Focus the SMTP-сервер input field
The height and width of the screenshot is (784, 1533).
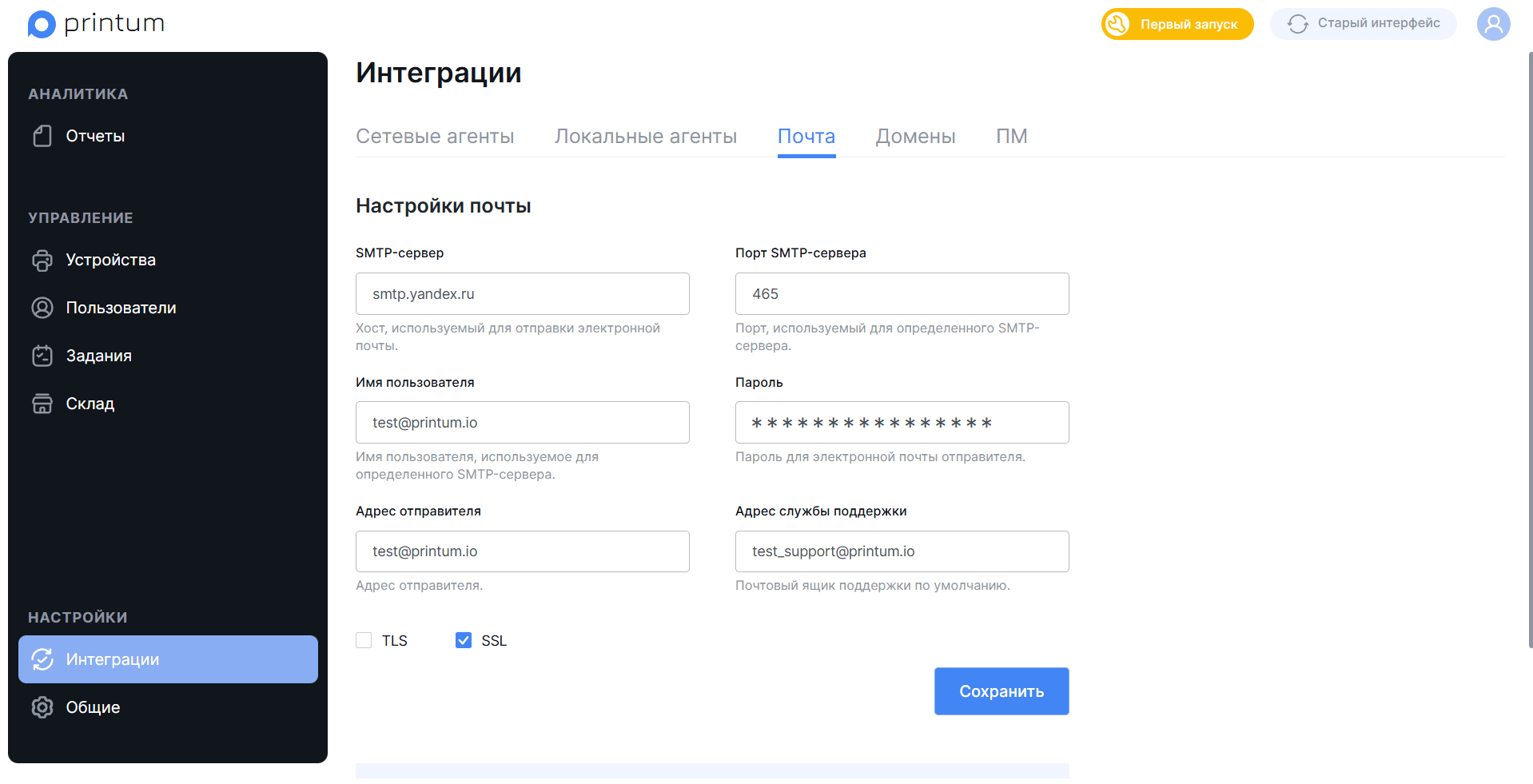(x=523, y=293)
